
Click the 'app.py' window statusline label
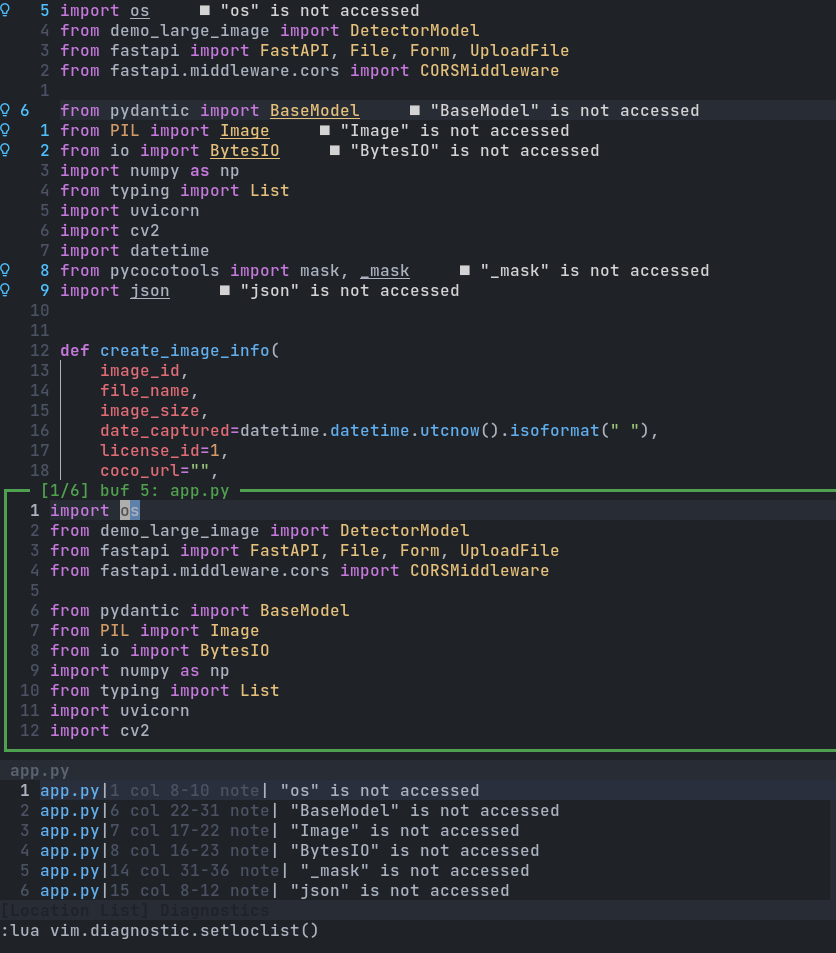point(40,771)
